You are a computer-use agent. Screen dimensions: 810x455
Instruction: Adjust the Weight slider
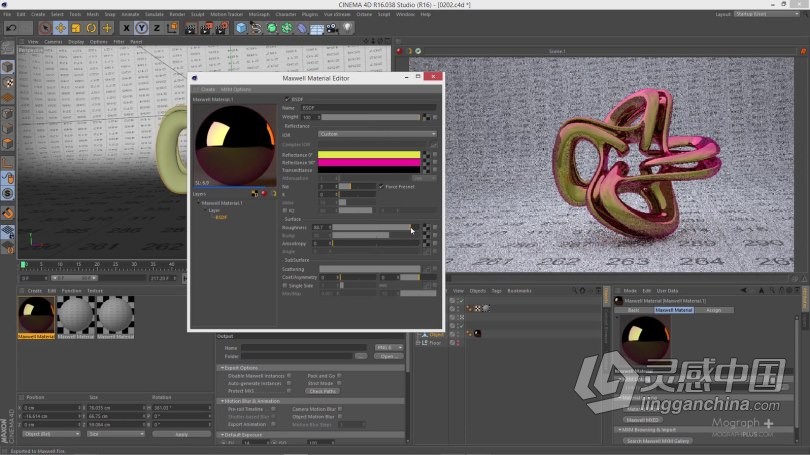[370, 117]
